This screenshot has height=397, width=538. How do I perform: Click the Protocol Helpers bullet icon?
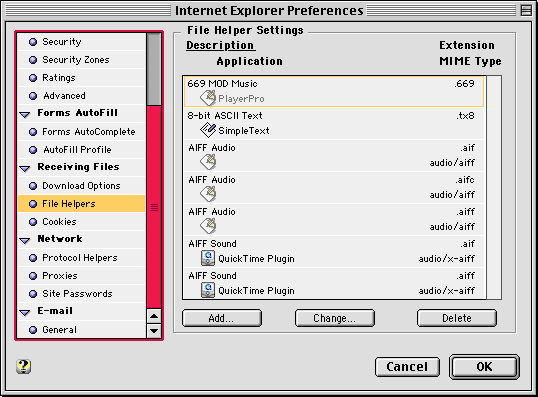[33, 258]
